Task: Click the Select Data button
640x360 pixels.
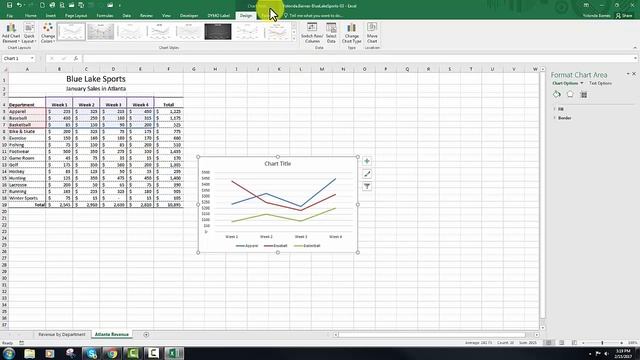Action: tap(331, 33)
